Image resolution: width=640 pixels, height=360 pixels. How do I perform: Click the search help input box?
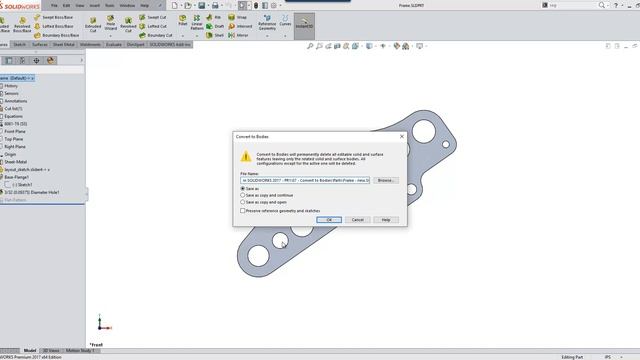pyautogui.click(x=569, y=5)
